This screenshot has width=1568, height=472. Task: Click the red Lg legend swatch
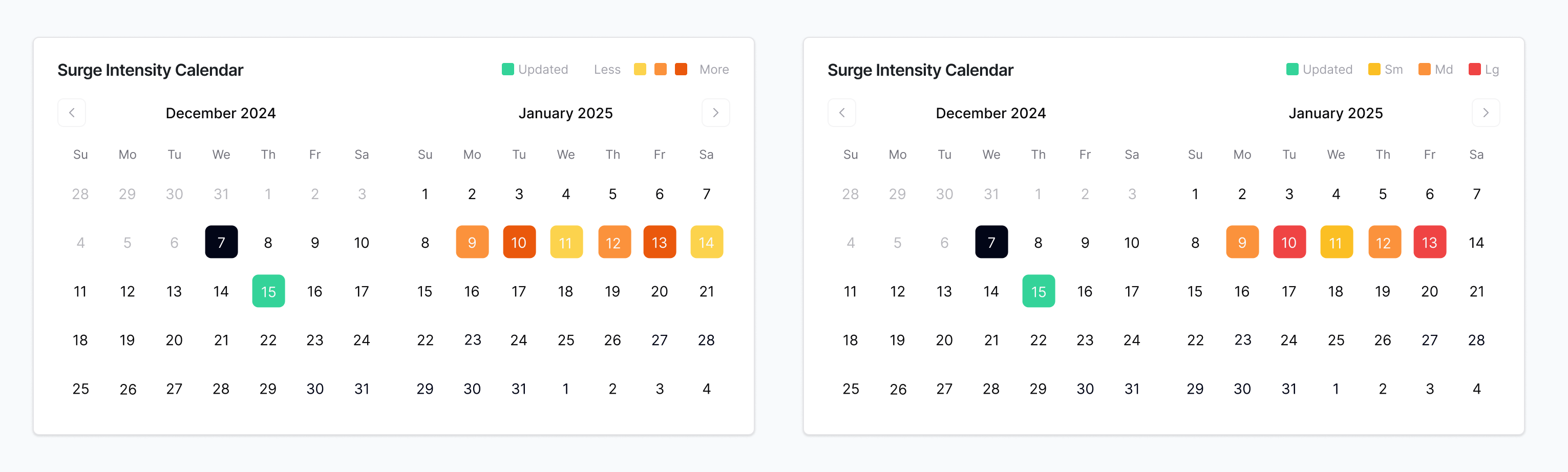1474,69
